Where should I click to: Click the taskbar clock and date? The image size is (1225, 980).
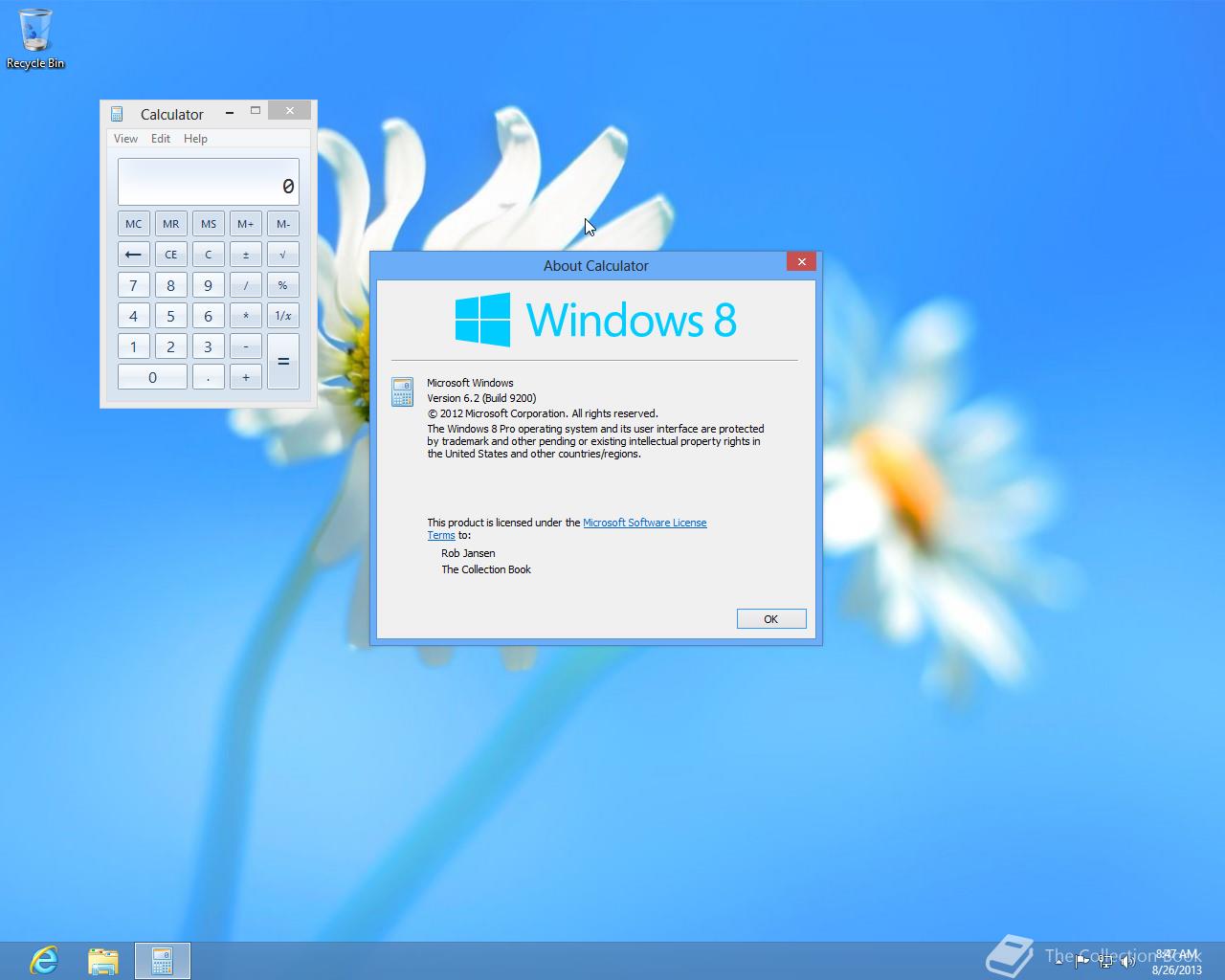[1176, 962]
